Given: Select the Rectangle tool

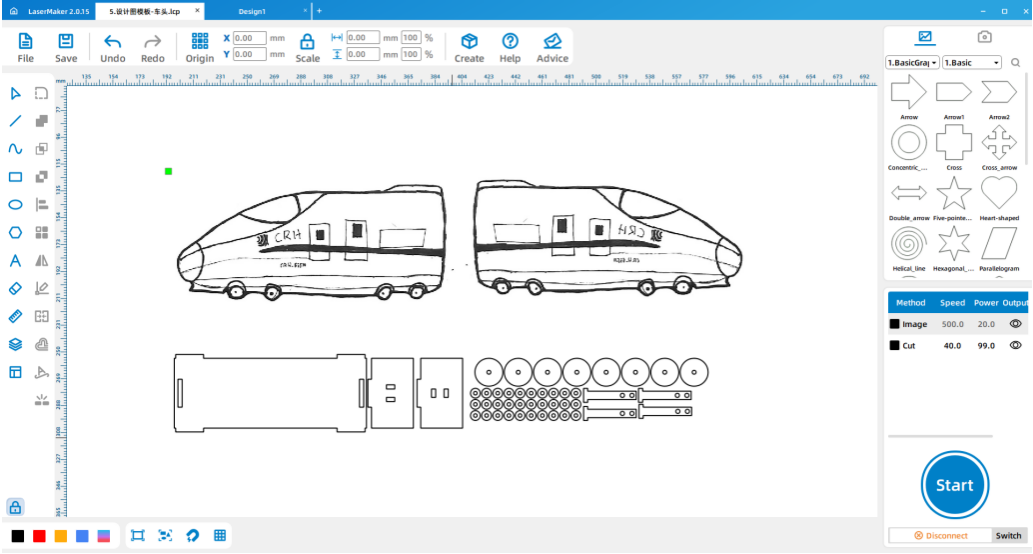Looking at the screenshot, I should [x=15, y=177].
